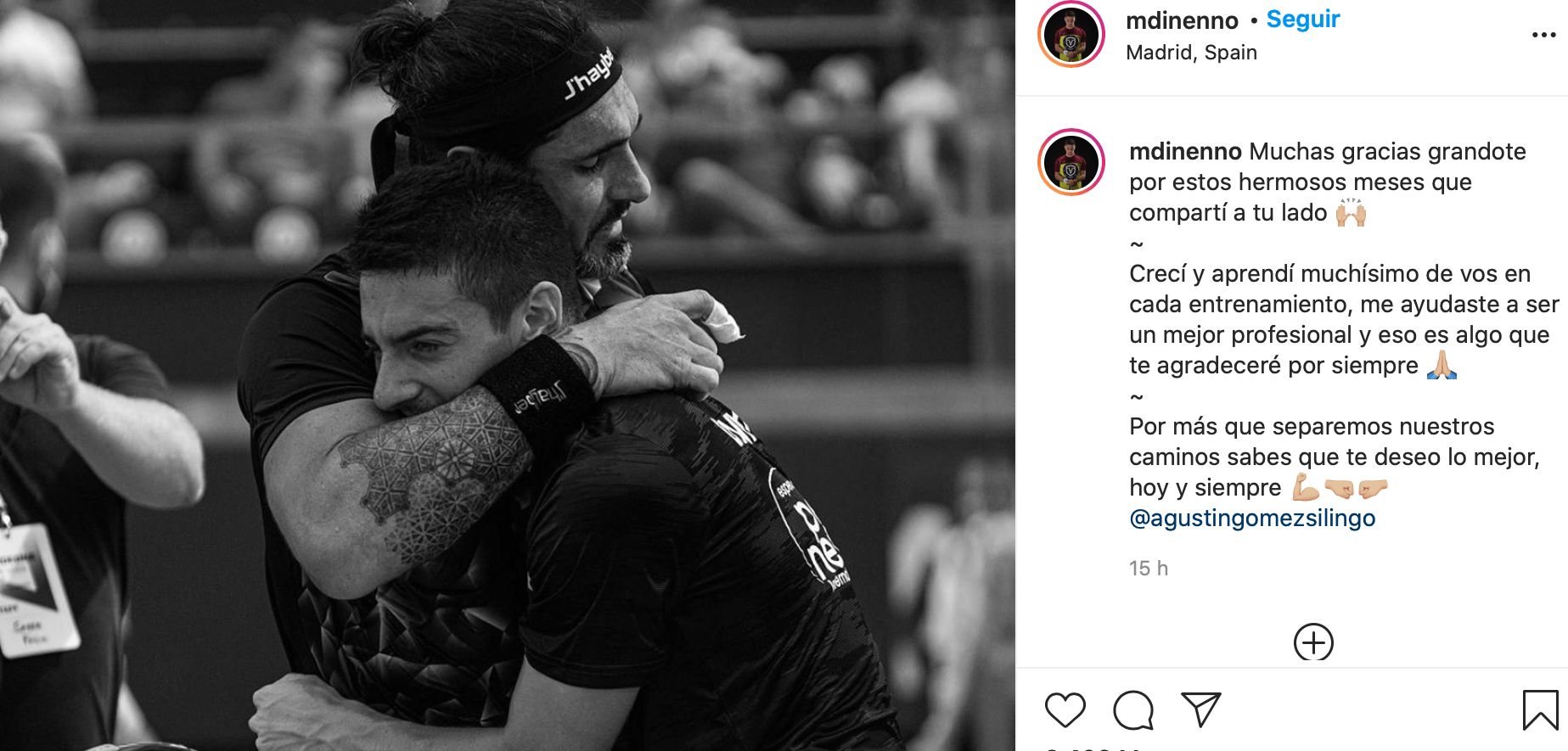Click the Seguir follow button
Viewport: 1568px width, 751px height.
(x=1303, y=19)
